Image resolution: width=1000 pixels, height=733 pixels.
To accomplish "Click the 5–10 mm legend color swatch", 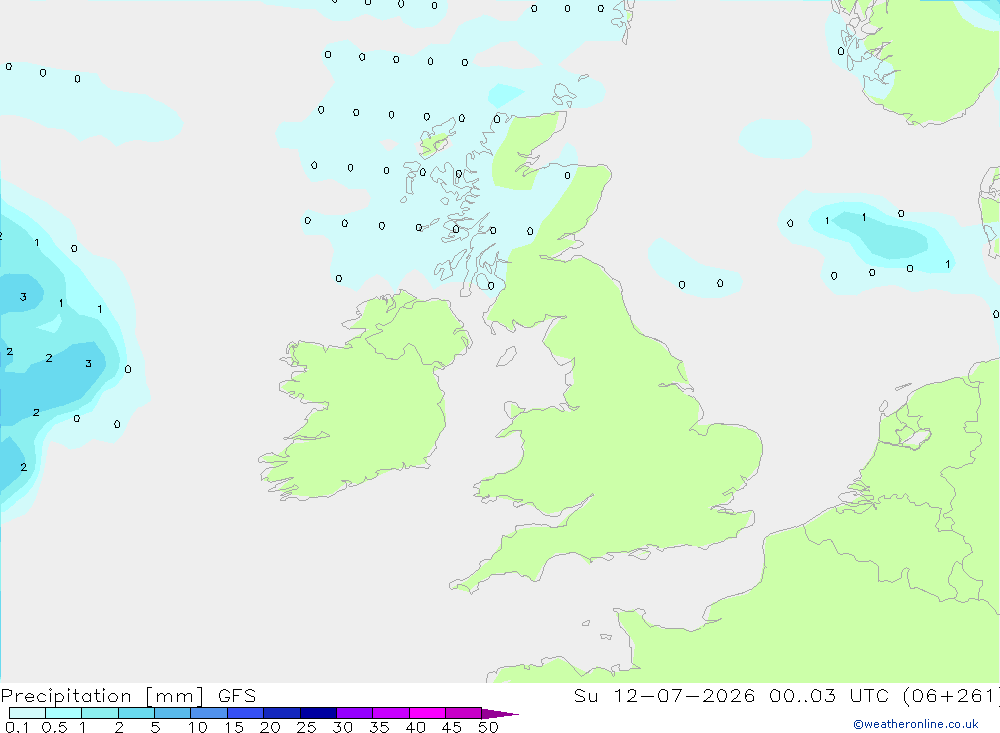I will (x=173, y=713).
